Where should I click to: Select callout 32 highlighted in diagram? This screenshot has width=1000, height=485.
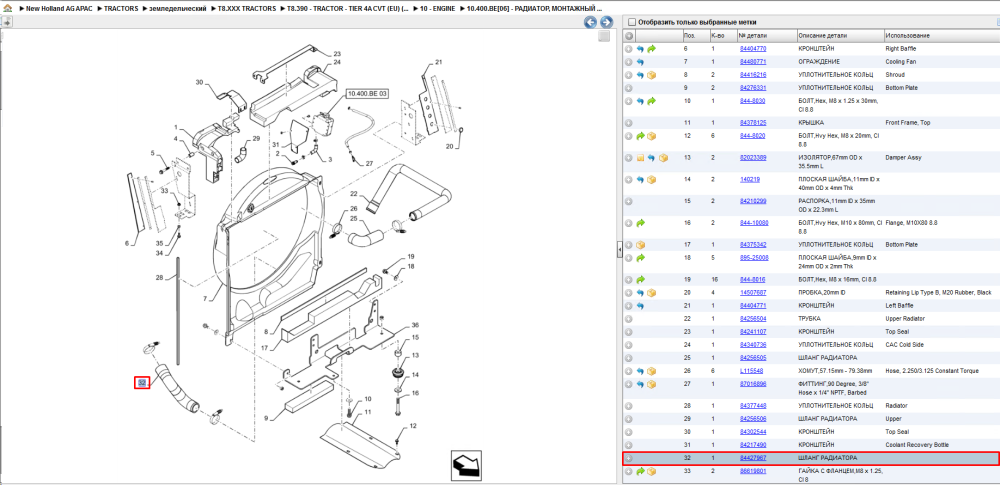pos(142,383)
